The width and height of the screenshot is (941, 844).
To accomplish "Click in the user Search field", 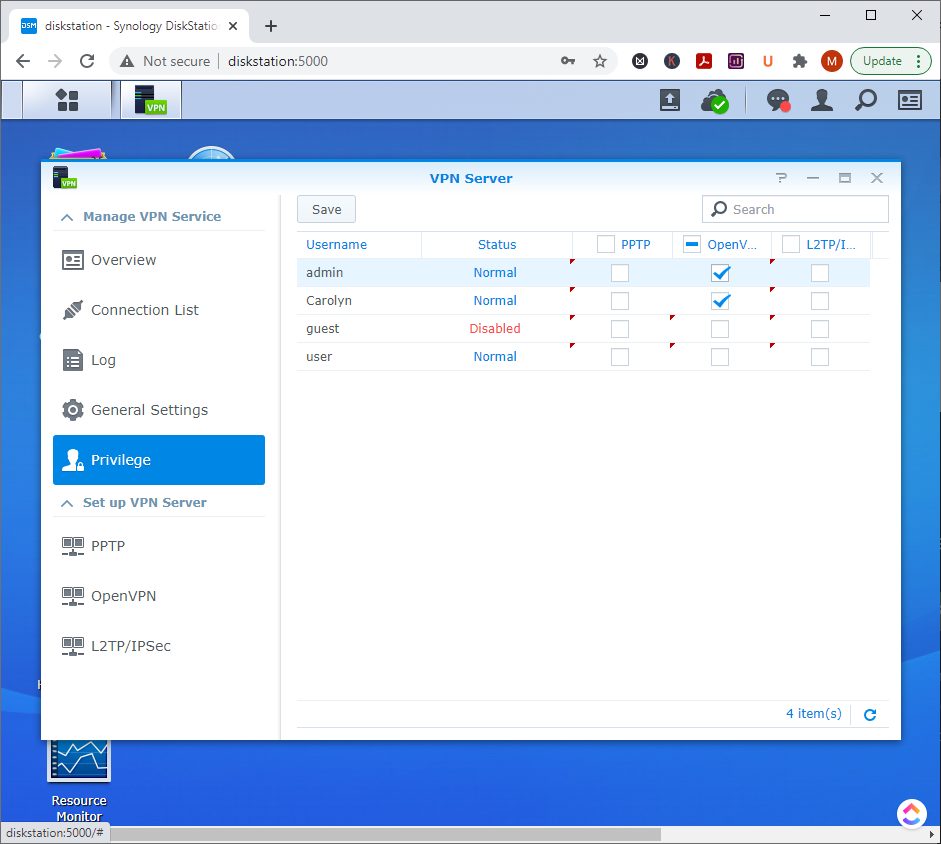I will (x=795, y=209).
